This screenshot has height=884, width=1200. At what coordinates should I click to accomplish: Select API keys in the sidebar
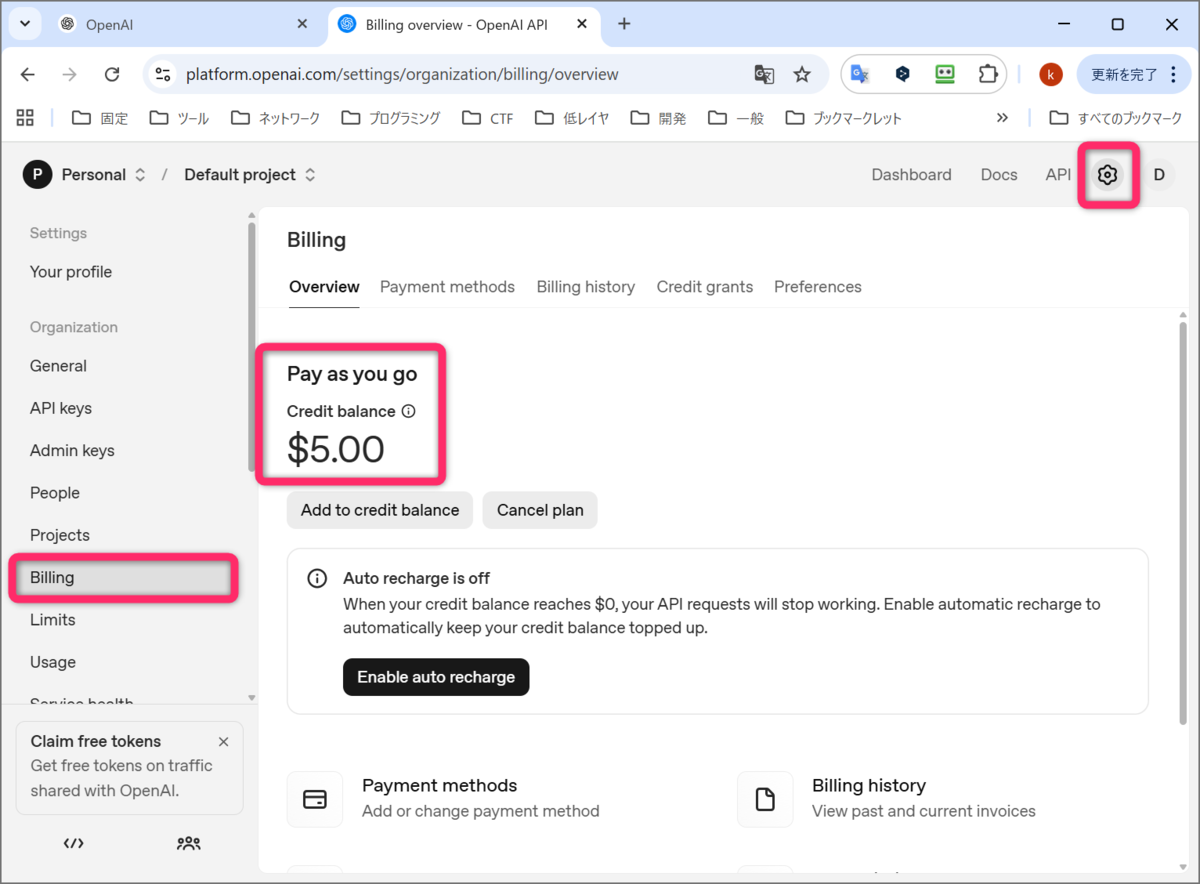coord(61,408)
